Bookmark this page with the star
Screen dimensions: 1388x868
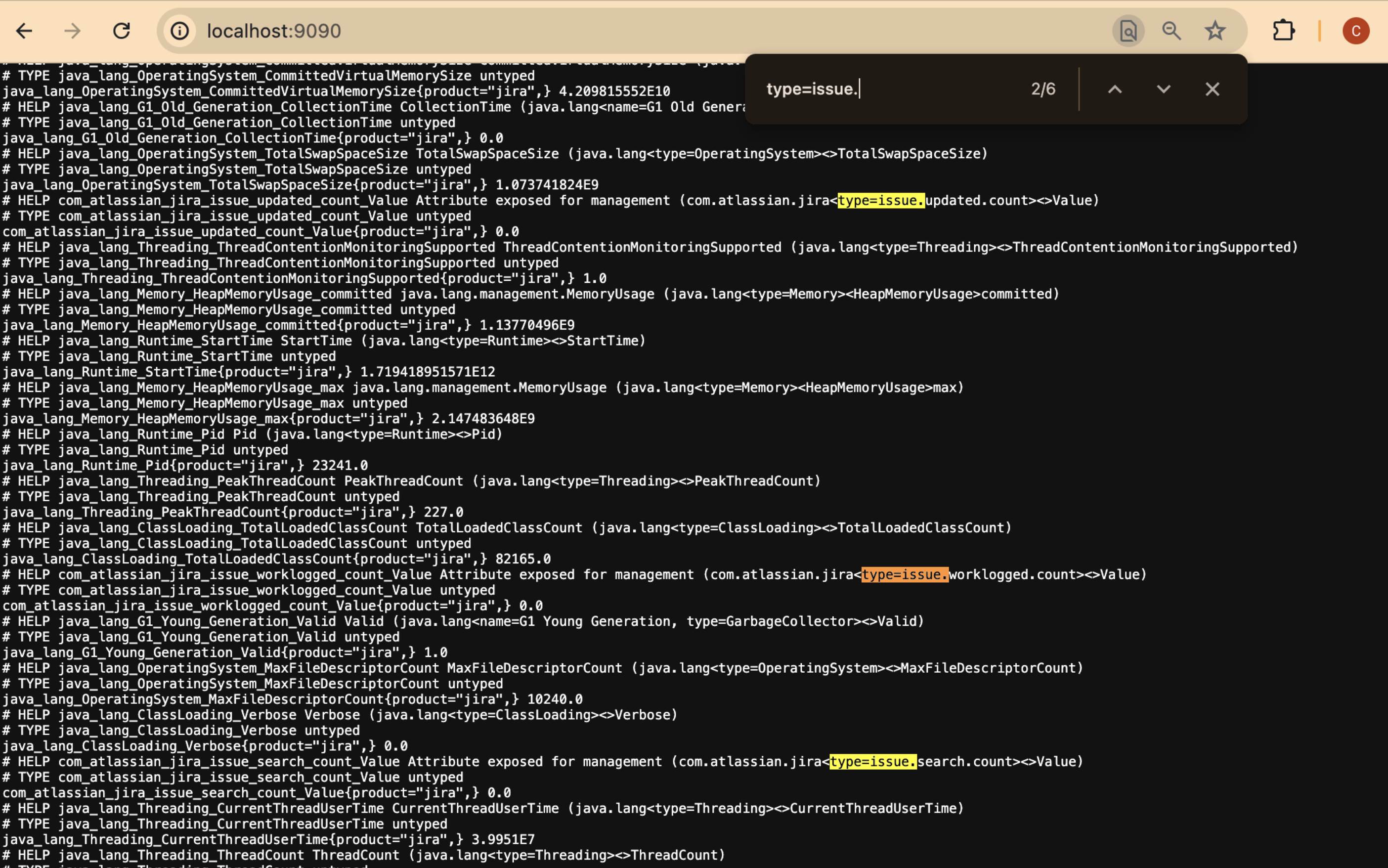pos(1214,31)
